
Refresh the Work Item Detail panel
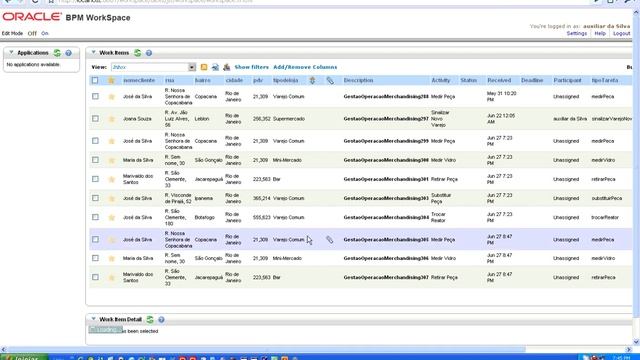tap(150, 319)
